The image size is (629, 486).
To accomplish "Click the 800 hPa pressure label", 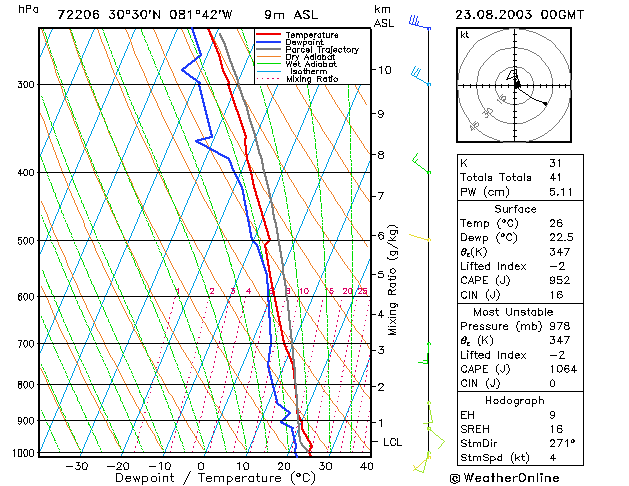I will [26, 385].
